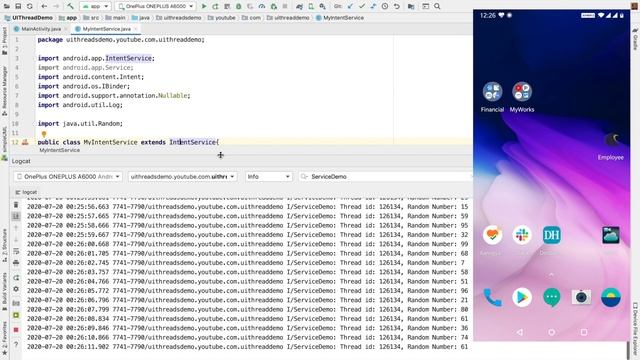The width and height of the screenshot is (640, 360).
Task: Launch Play Store on phone dock
Action: pyautogui.click(x=522, y=298)
